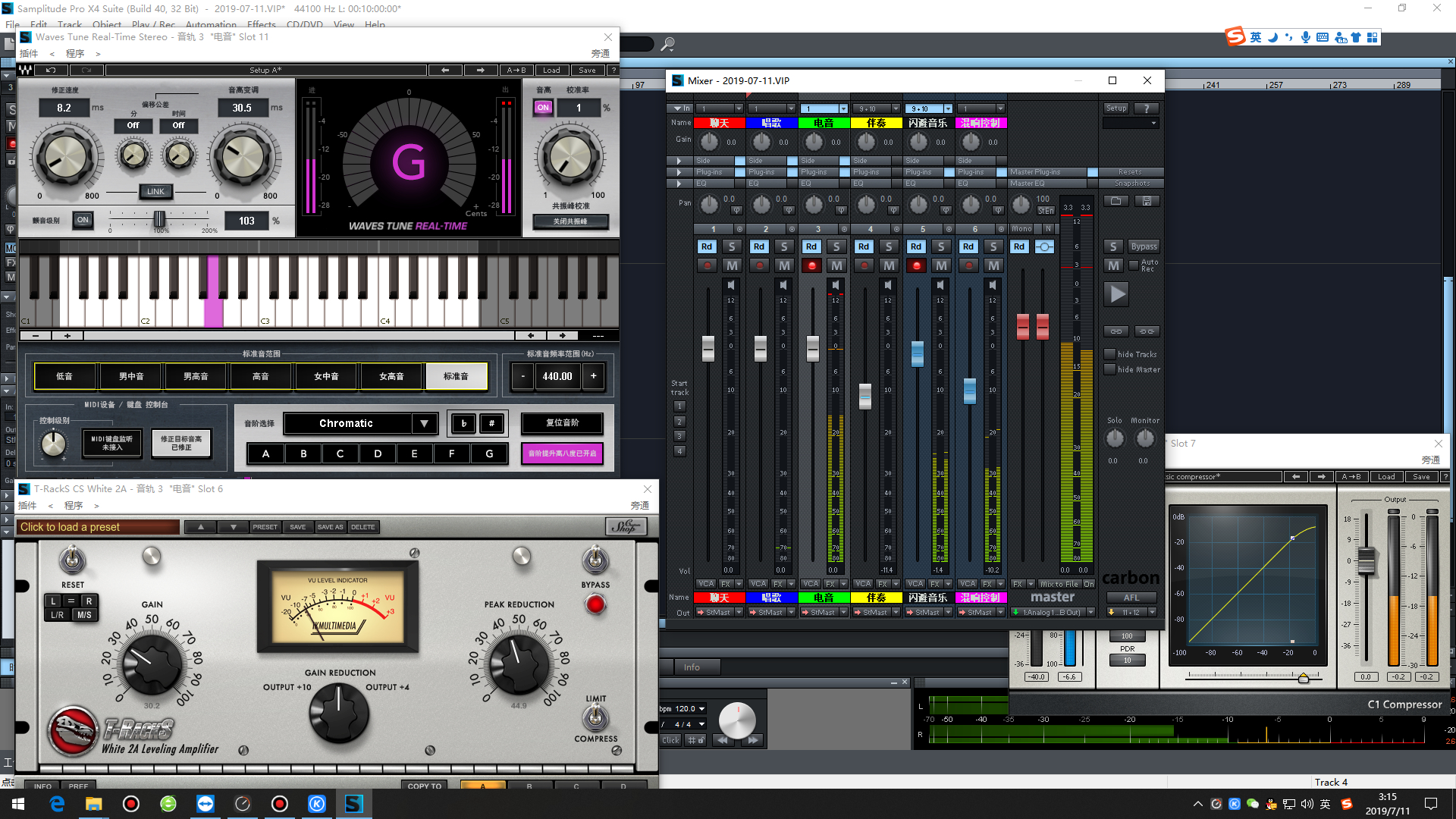Viewport: 1456px width, 819px height.
Task: Click the phase invert icon on channel 1
Action: 736,210
